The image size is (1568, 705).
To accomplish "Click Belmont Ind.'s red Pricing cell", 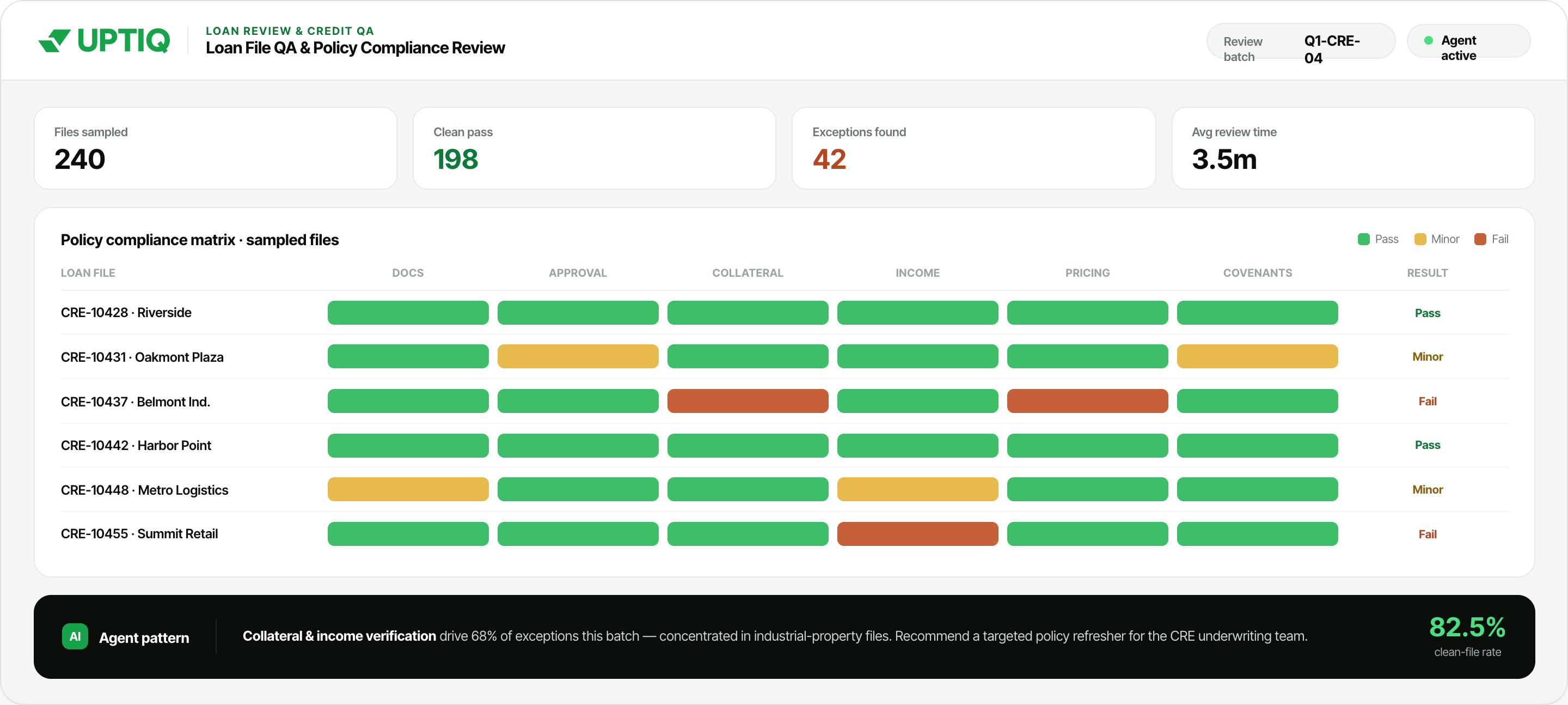I will pyautogui.click(x=1087, y=401).
